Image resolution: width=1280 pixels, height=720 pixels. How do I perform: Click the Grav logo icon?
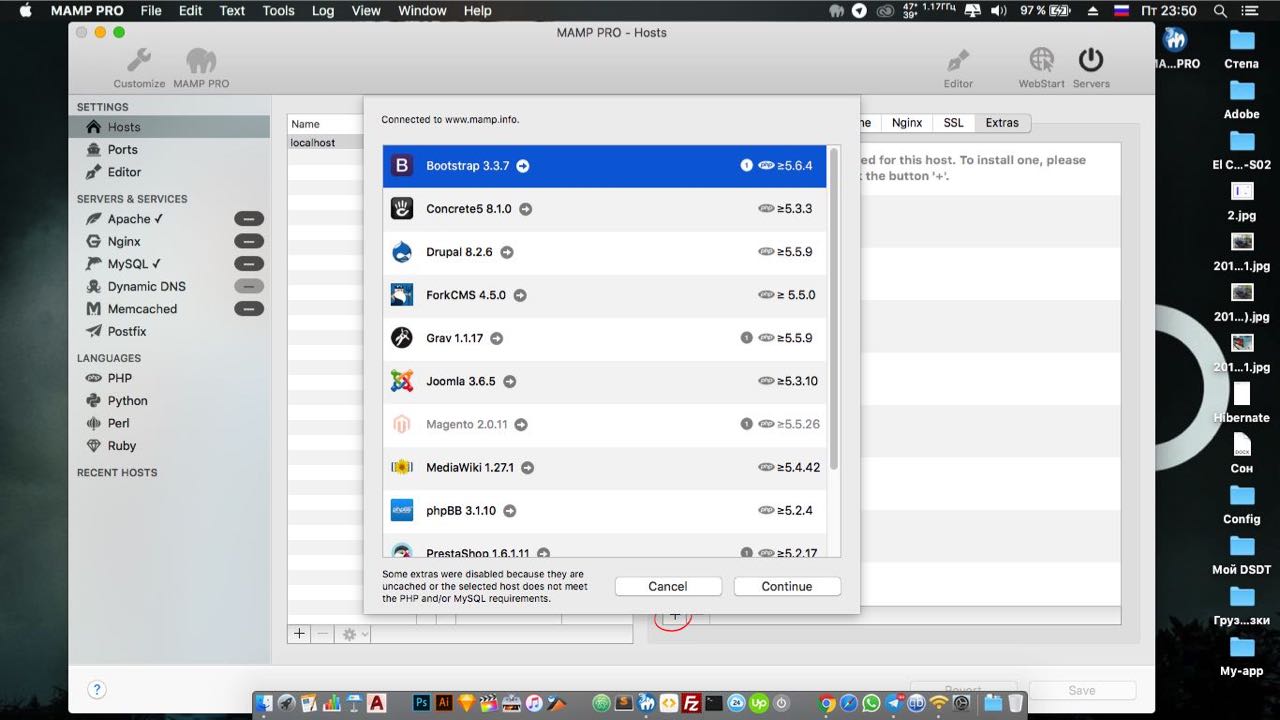point(402,338)
